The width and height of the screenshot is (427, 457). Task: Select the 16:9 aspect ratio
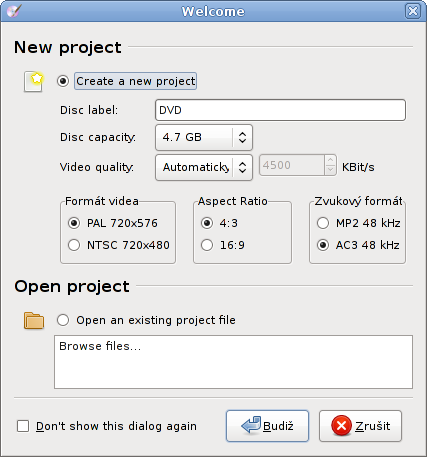click(207, 245)
